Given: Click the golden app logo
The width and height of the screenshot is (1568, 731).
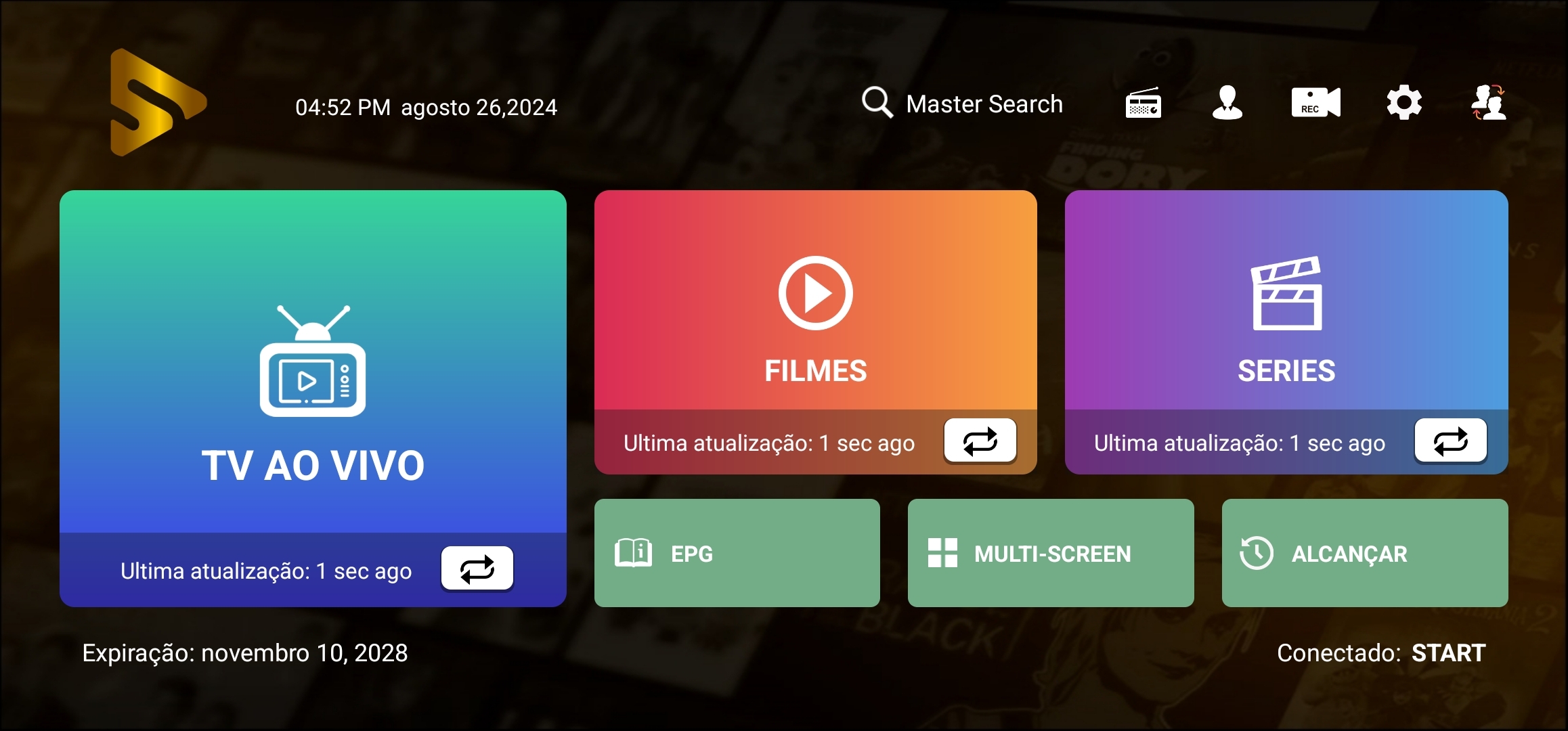Looking at the screenshot, I should (157, 103).
